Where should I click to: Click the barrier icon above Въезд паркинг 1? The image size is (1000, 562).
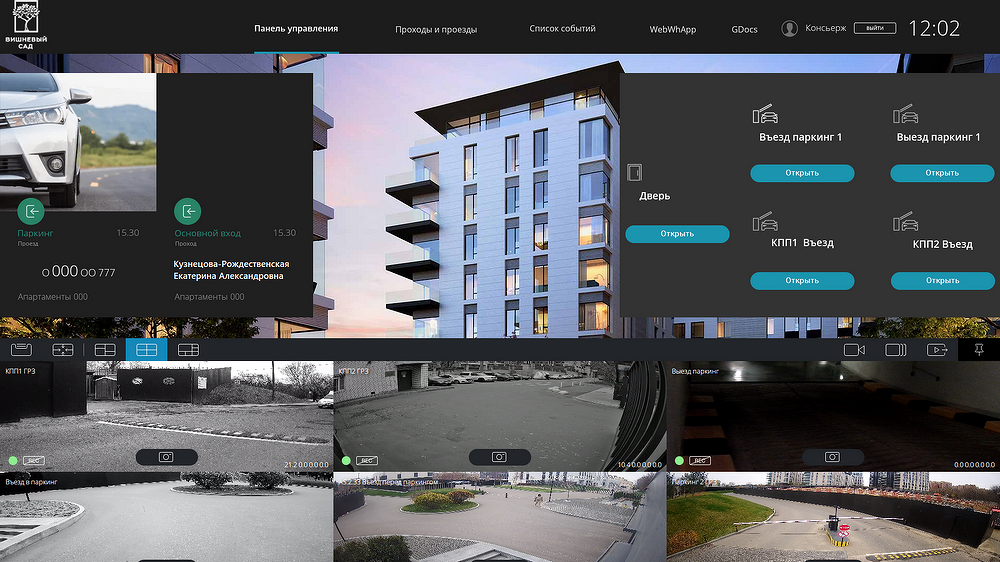[765, 114]
